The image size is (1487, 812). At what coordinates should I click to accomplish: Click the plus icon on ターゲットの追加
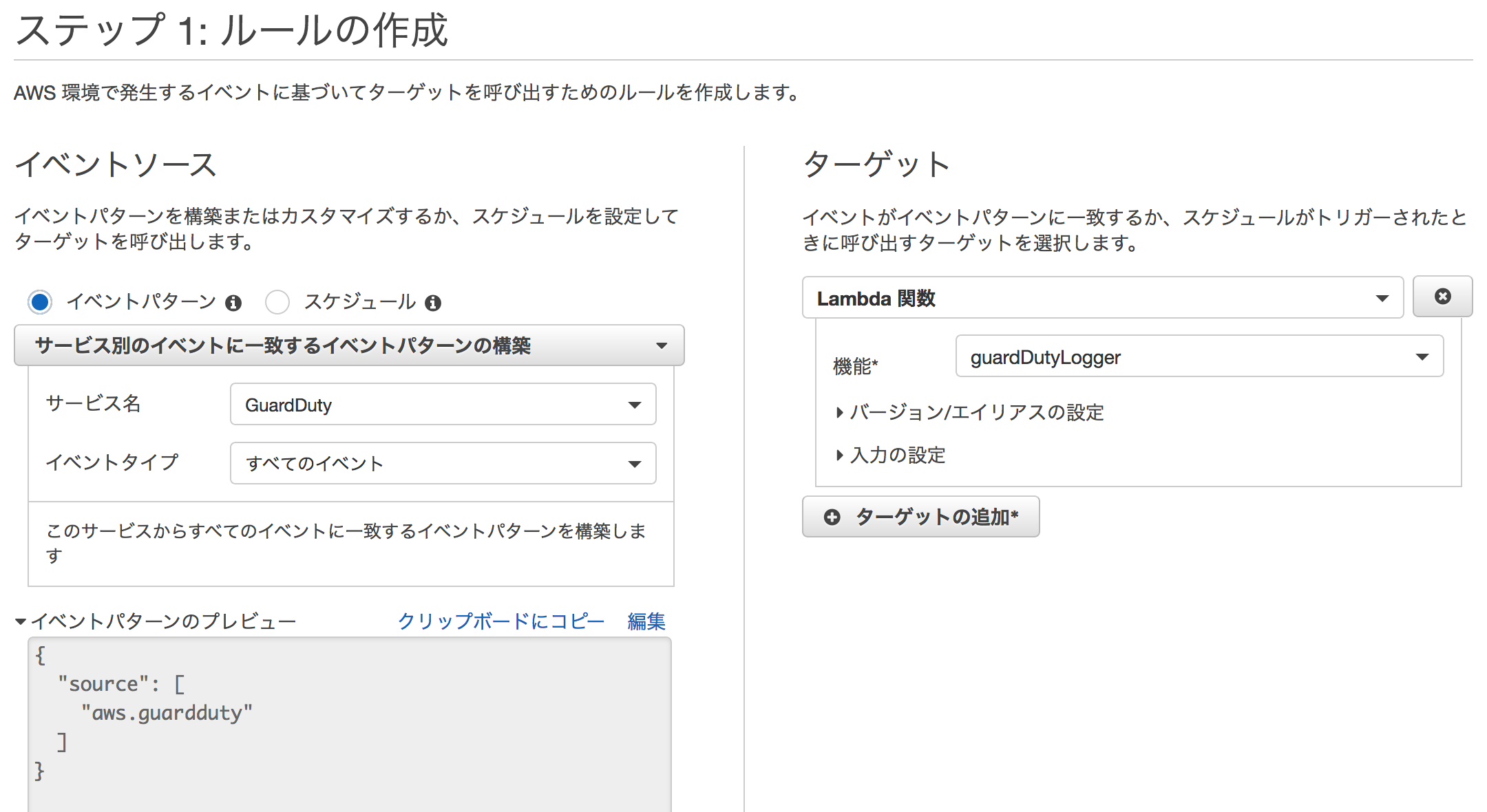click(x=832, y=517)
